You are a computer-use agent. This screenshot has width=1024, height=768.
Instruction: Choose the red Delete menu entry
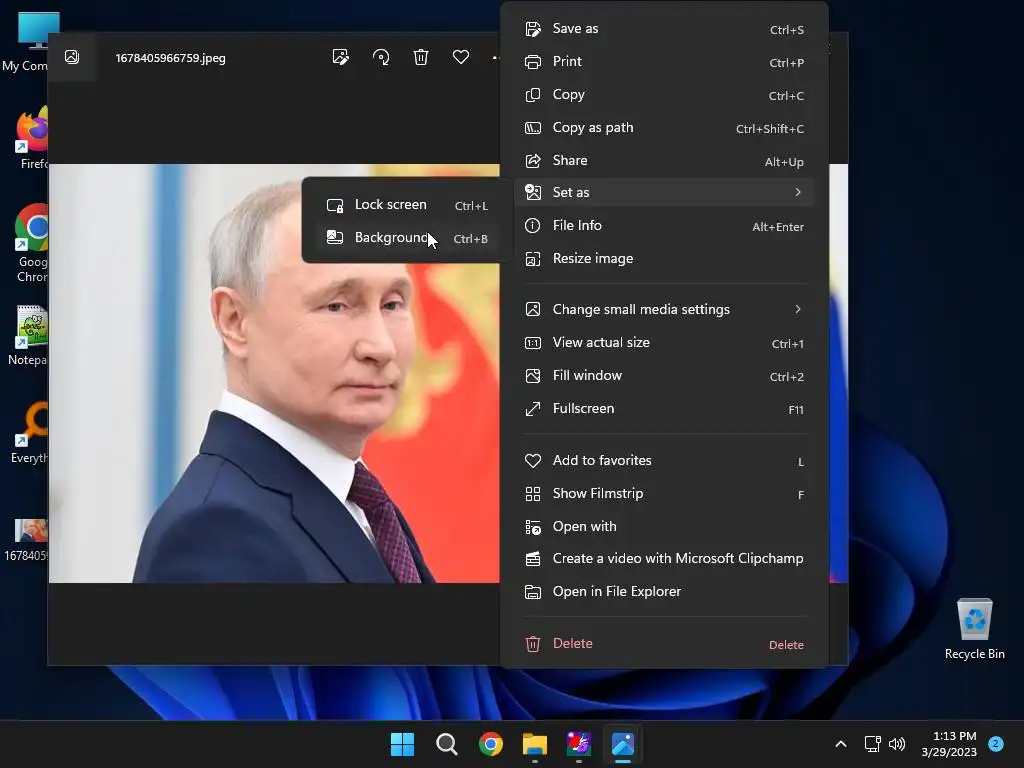[x=664, y=644]
